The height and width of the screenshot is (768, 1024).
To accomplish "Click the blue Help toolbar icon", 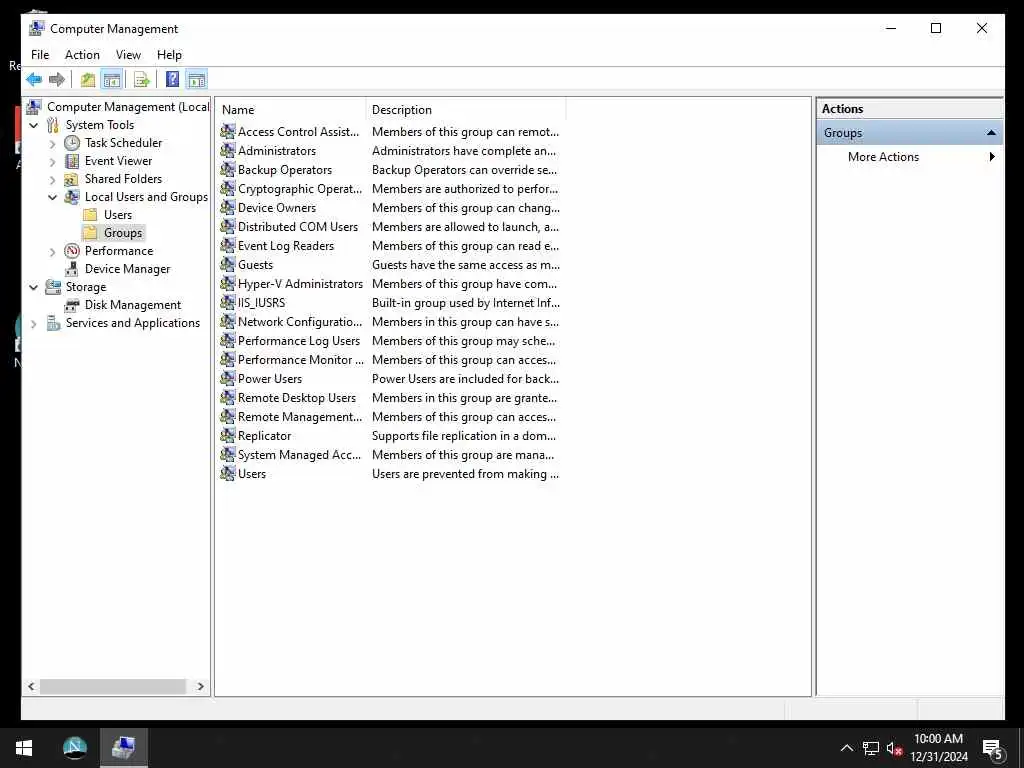I will tap(172, 80).
